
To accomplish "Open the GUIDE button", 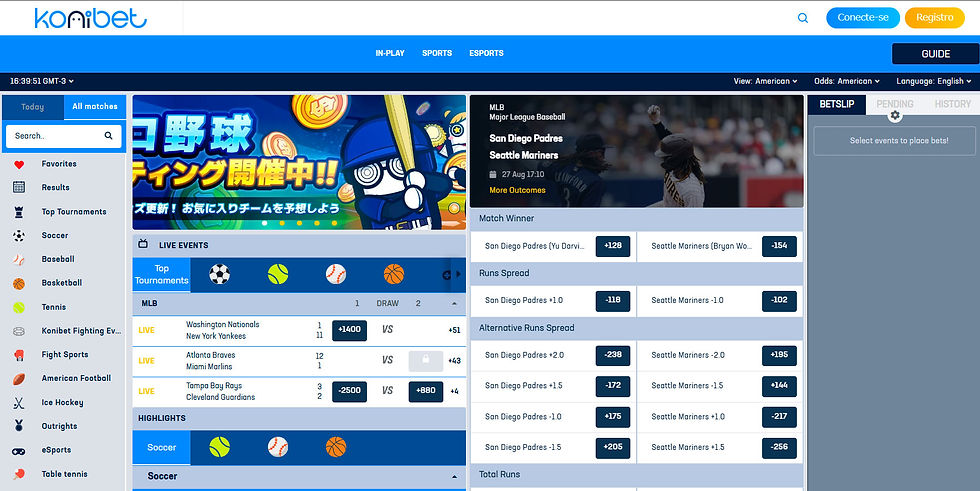I will (x=935, y=54).
